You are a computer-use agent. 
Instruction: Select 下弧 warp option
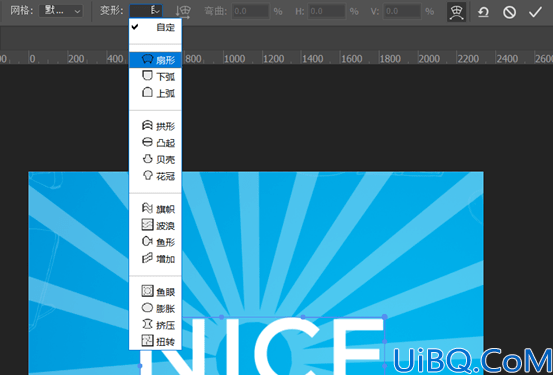(x=156, y=77)
